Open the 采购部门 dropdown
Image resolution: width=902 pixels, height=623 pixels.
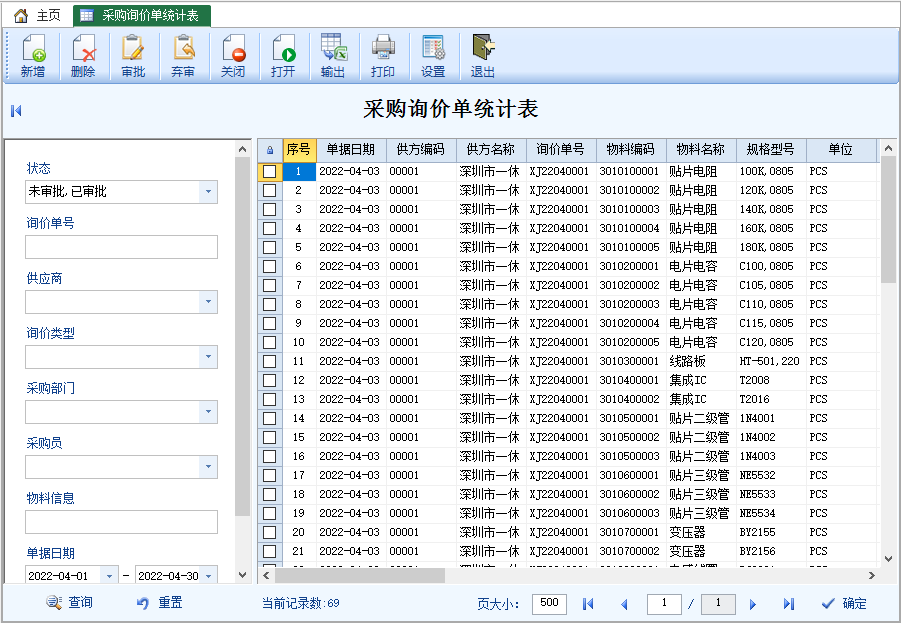[x=208, y=412]
